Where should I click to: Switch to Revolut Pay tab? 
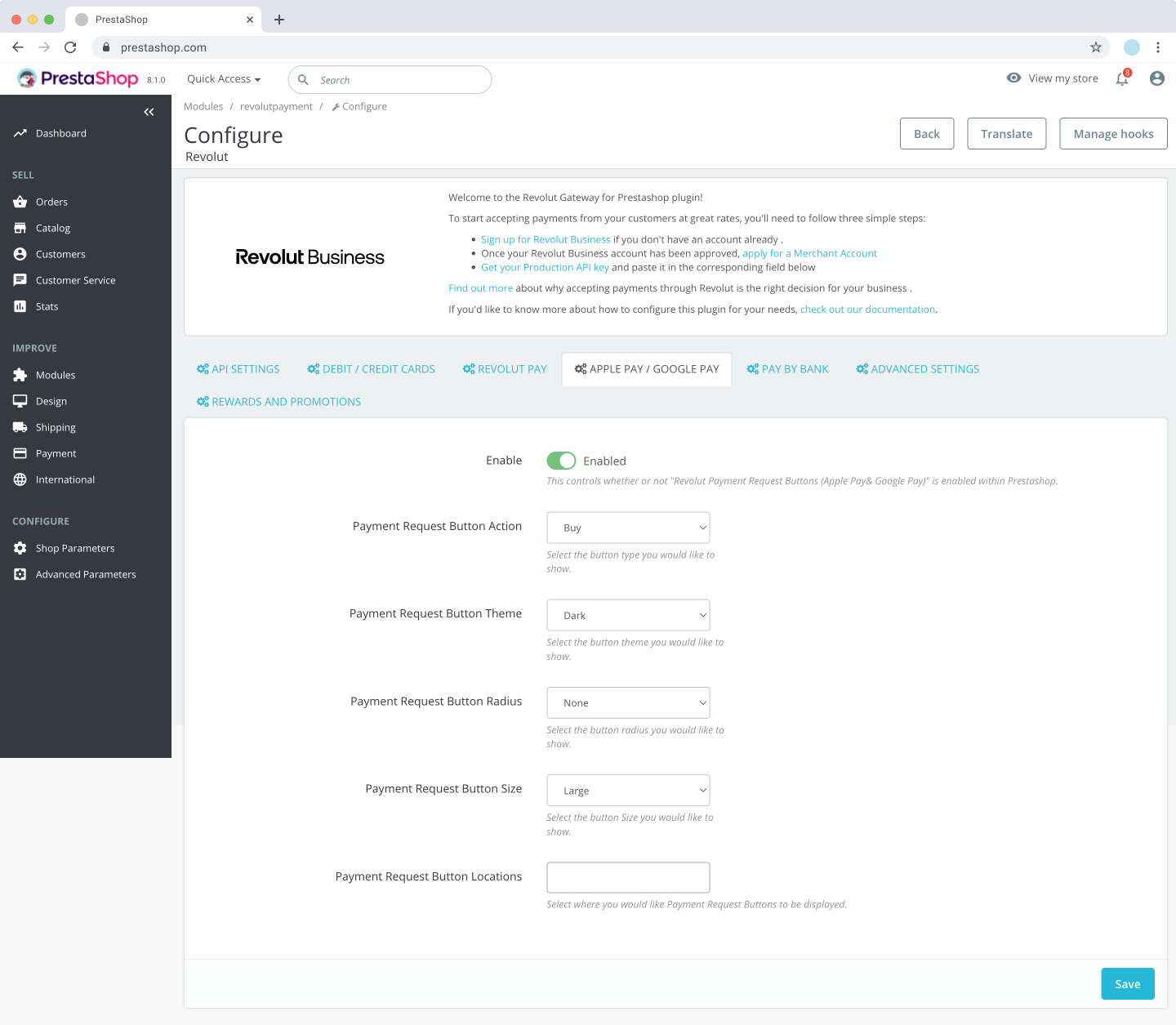505,369
